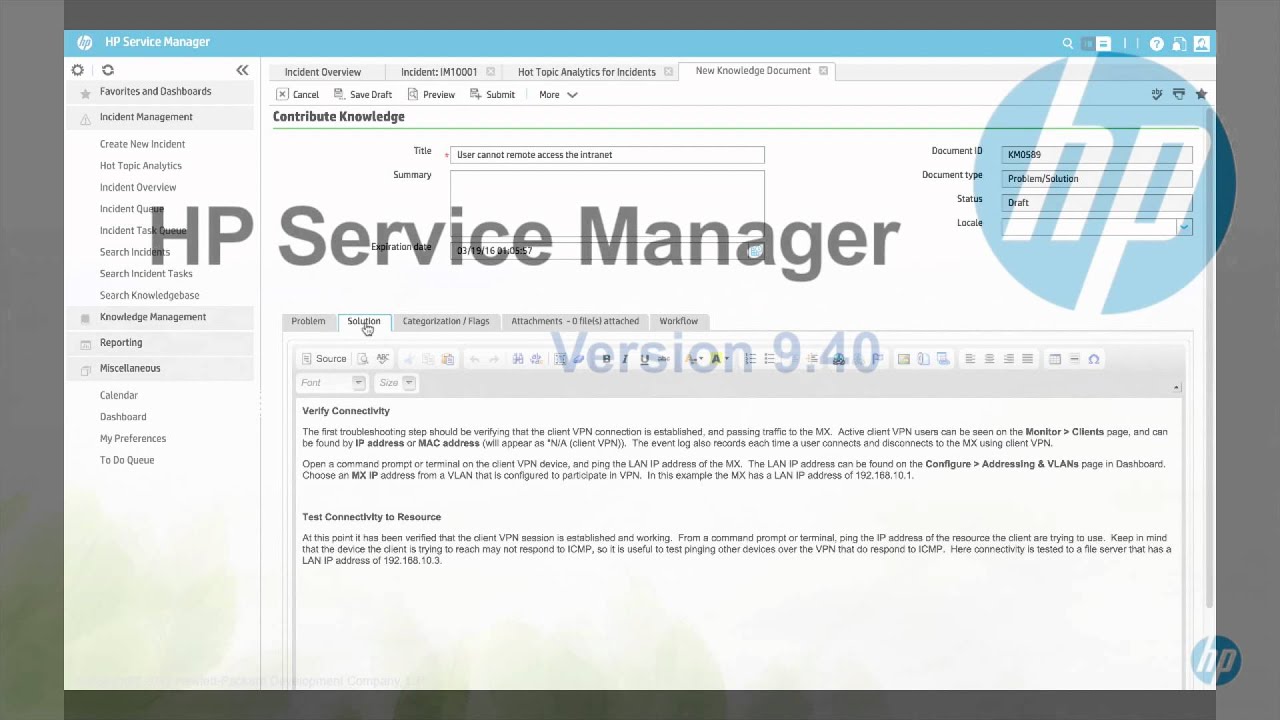Image resolution: width=1280 pixels, height=720 pixels.
Task: Open the settings gear in sidebar
Action: coord(78,70)
